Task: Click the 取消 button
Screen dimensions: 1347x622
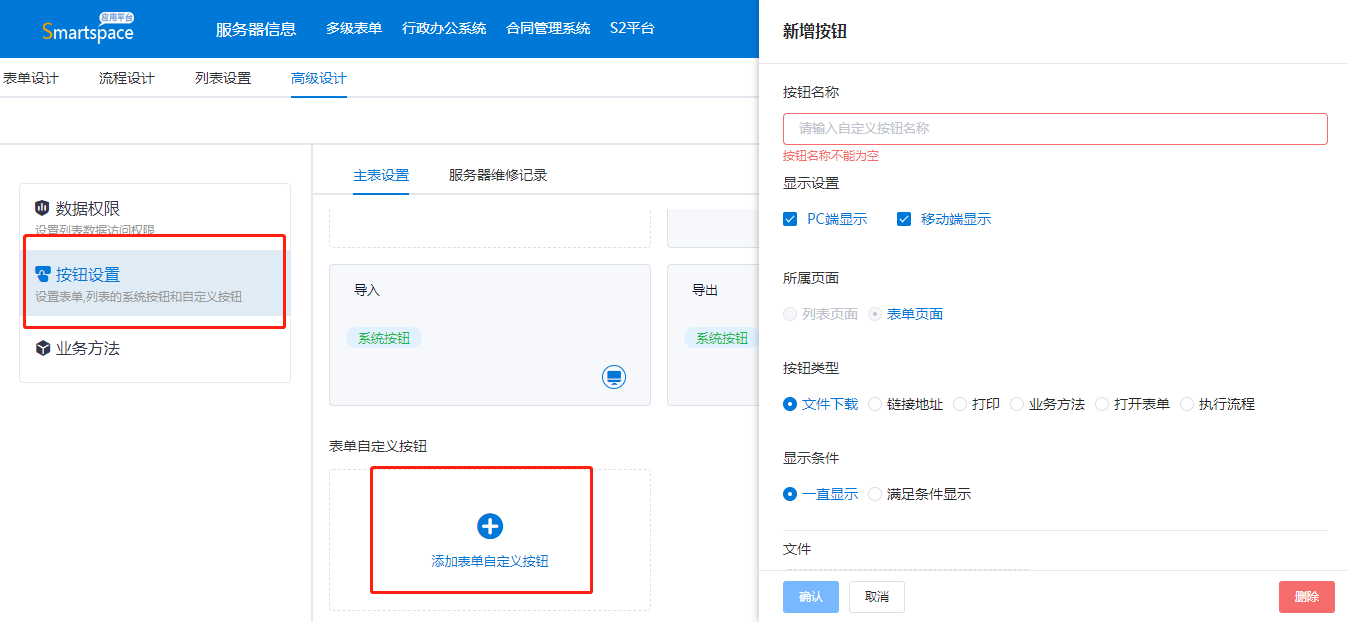Action: click(x=877, y=597)
